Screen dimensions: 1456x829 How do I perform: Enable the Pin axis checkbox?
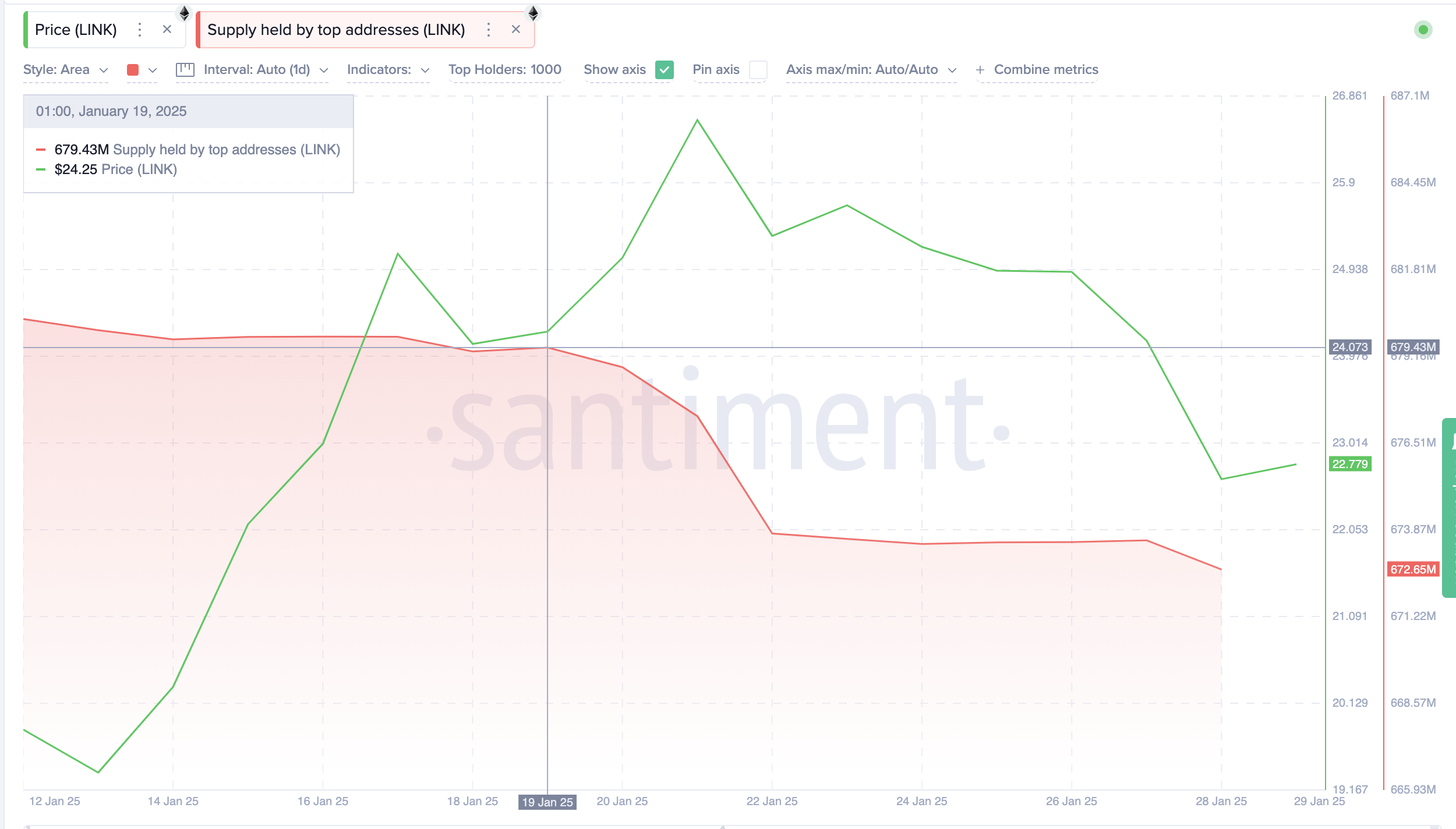(758, 70)
